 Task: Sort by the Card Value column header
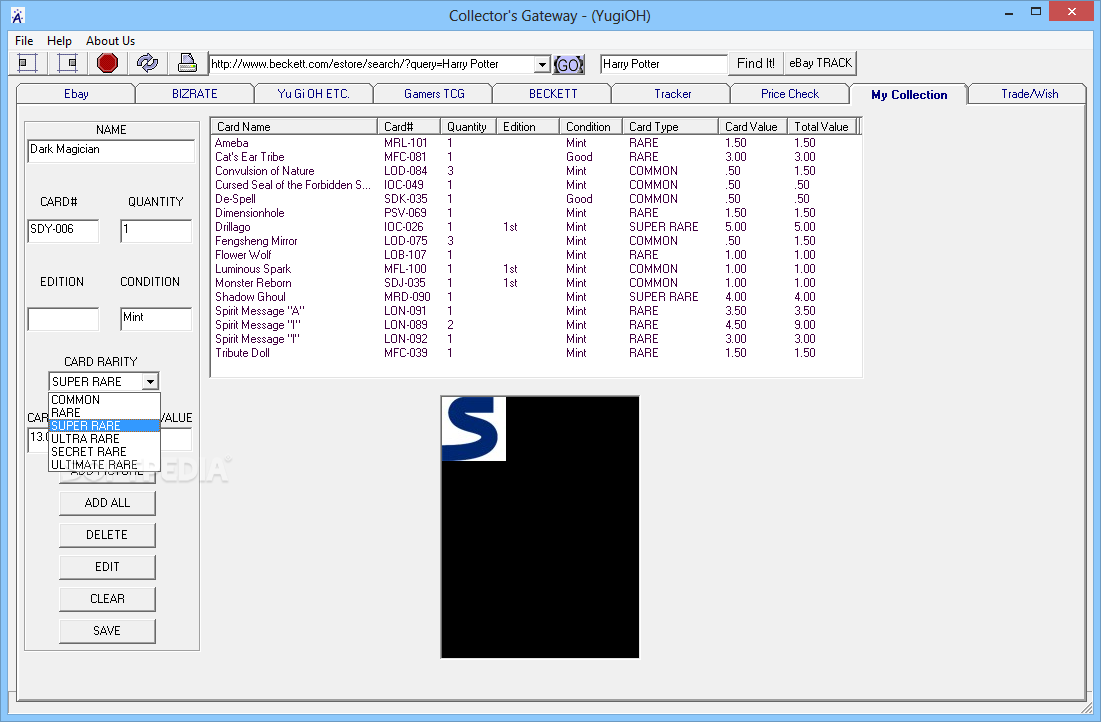tap(753, 126)
